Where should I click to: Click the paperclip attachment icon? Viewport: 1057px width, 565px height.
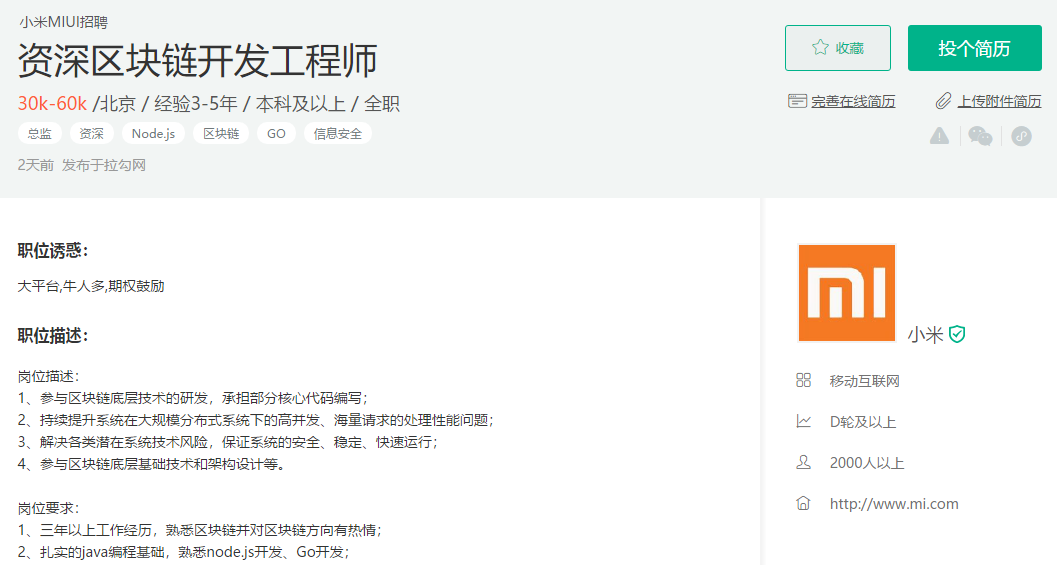[943, 101]
